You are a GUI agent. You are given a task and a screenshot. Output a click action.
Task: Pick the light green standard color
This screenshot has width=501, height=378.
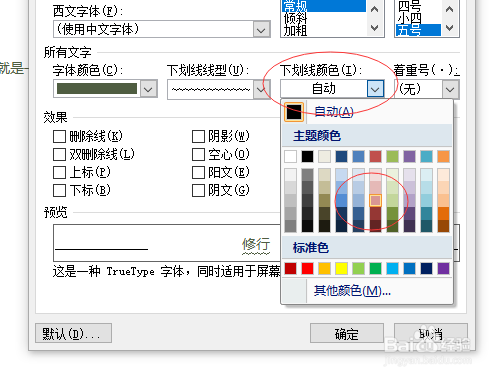click(x=358, y=268)
